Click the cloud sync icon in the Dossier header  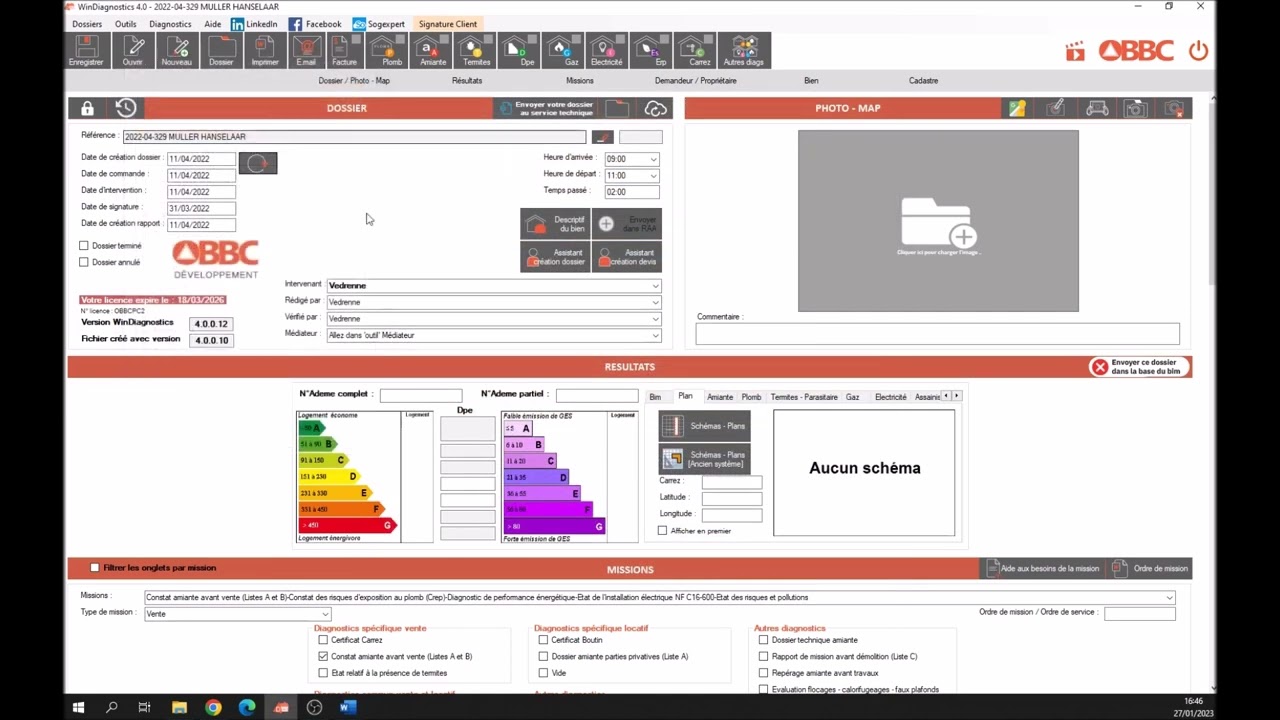click(656, 108)
